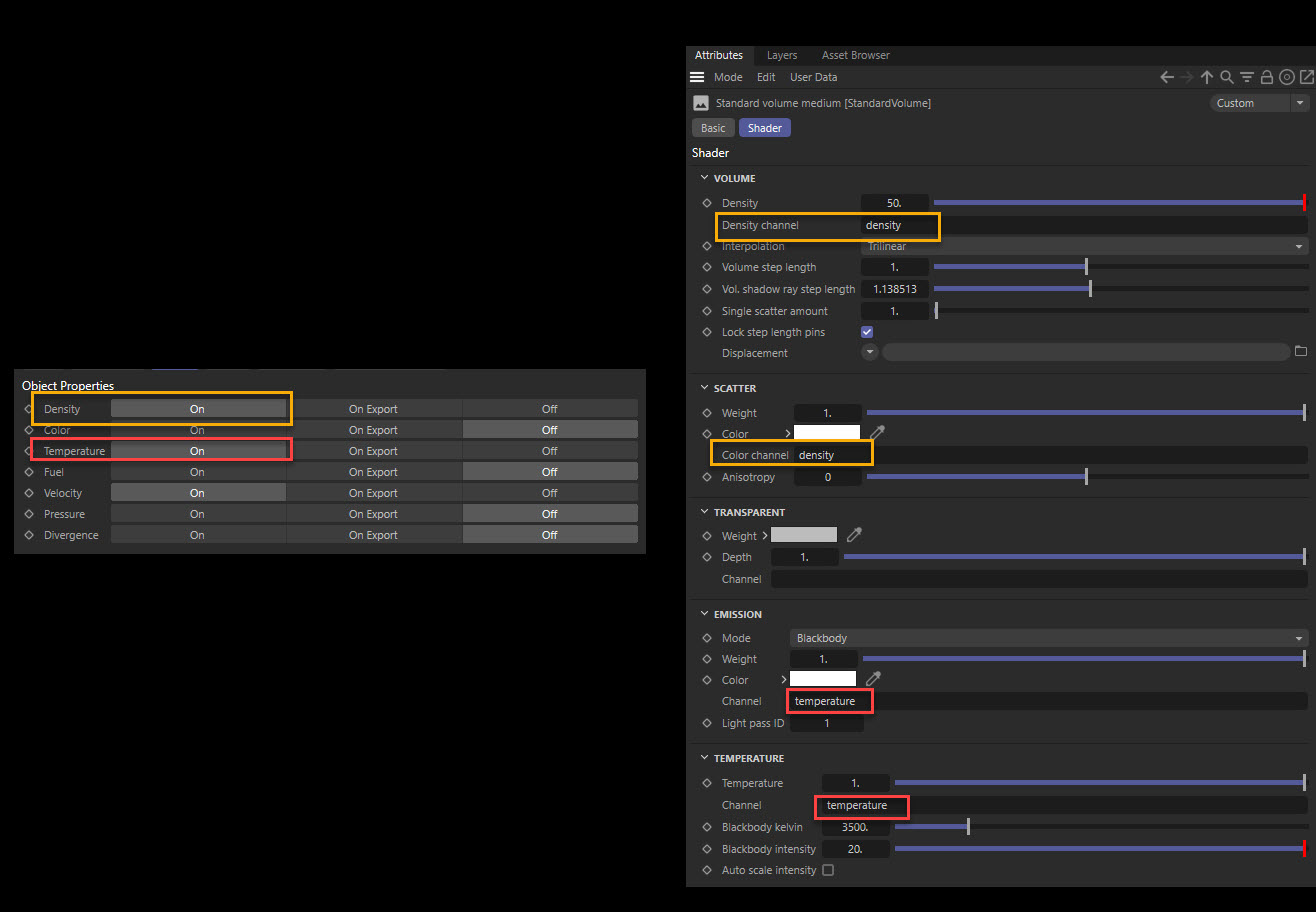Click keyframe diamond beside shader Density
This screenshot has height=912, width=1316.
point(706,203)
